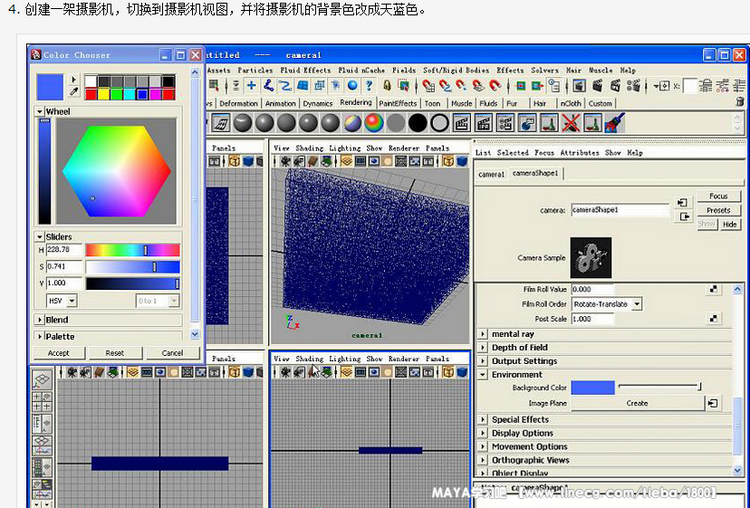Switch to the camera1 attribute tab
The width and height of the screenshot is (750, 508).
tap(491, 174)
